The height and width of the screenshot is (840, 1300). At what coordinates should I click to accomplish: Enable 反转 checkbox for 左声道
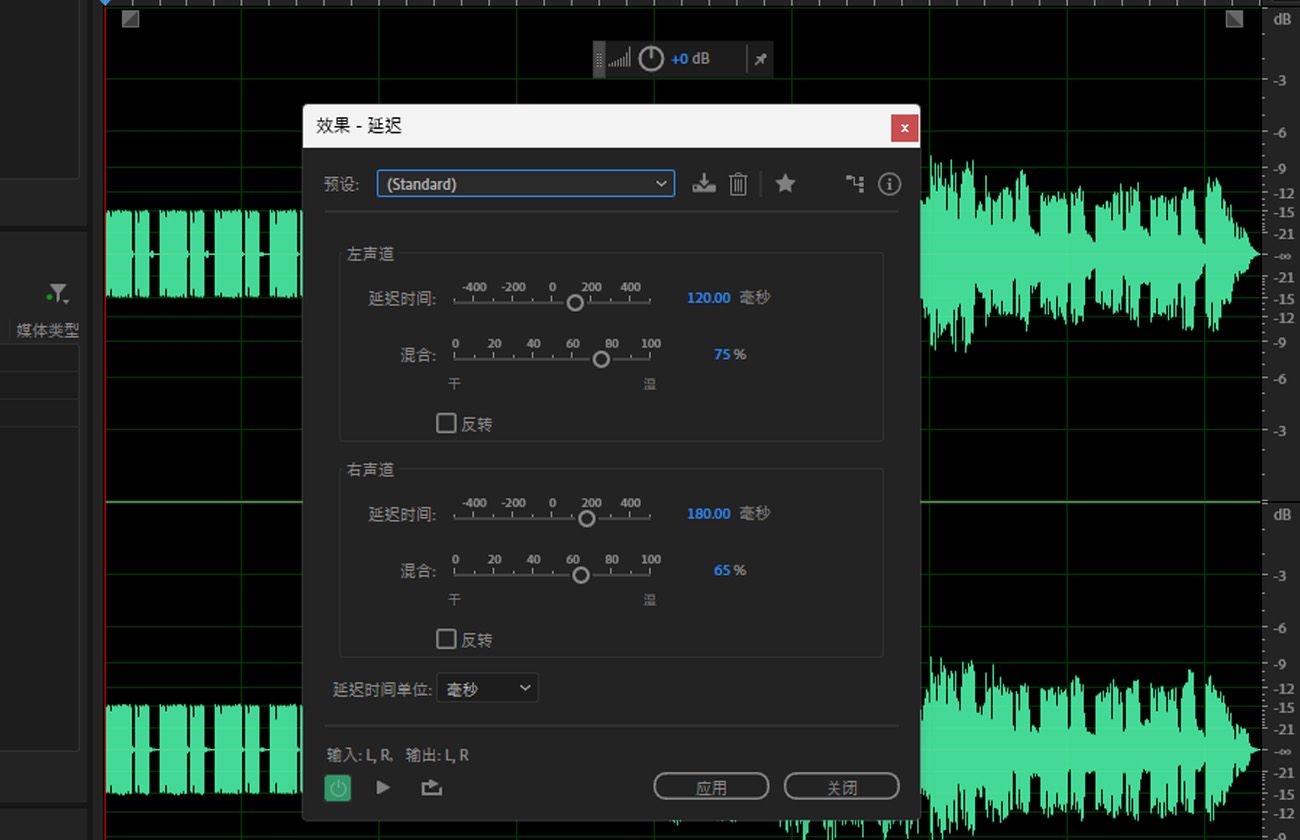point(446,423)
